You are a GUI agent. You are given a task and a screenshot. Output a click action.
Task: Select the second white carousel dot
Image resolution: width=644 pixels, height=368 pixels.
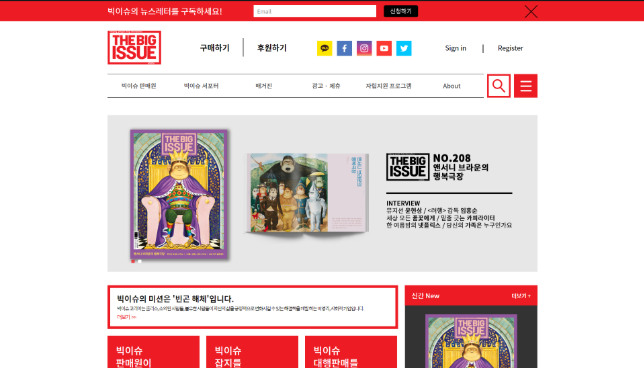(x=140, y=261)
